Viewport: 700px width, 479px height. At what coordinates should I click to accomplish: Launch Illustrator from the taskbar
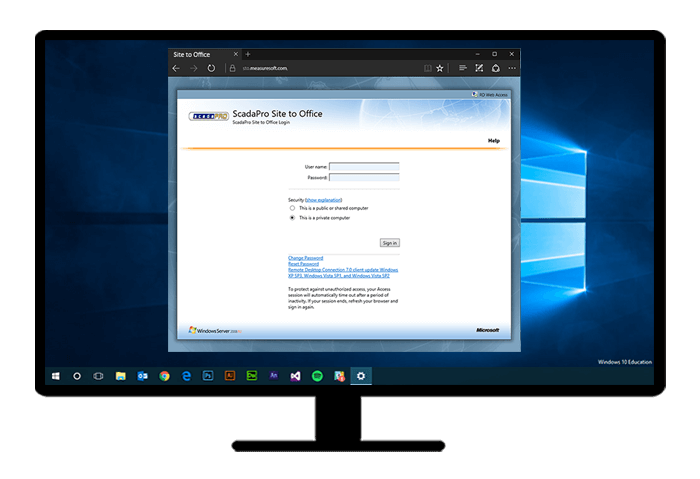pos(230,376)
